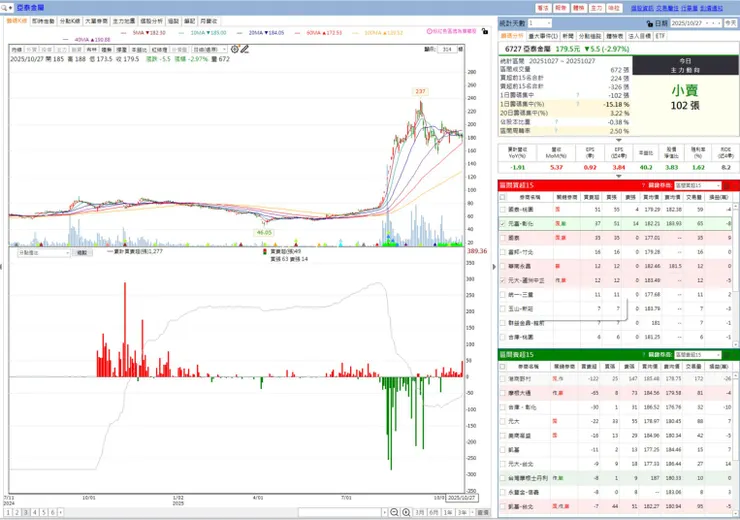This screenshot has height=520, width=740.
Task: Toggle the 本益比 chart button
Action: [139, 50]
